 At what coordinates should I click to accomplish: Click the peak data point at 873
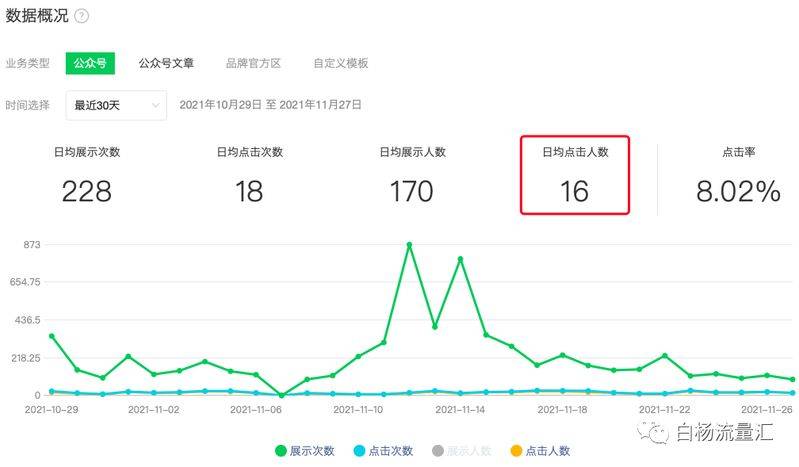409,245
